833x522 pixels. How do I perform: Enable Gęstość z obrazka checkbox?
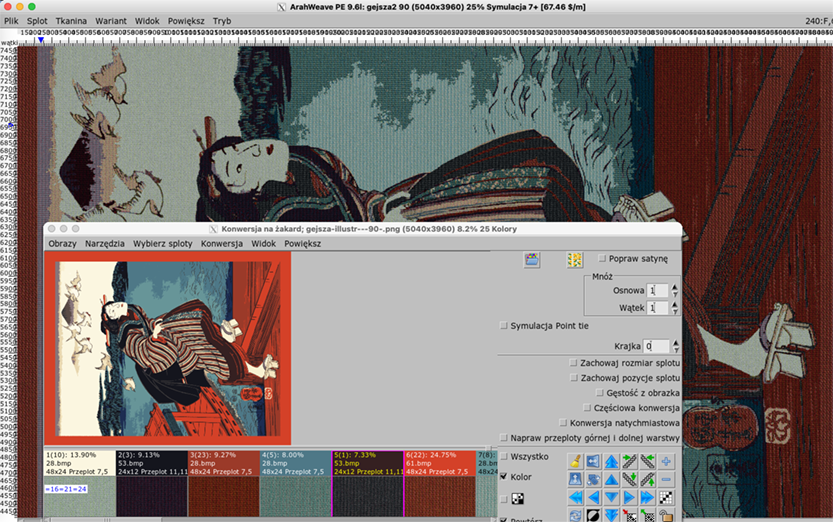click(x=600, y=392)
